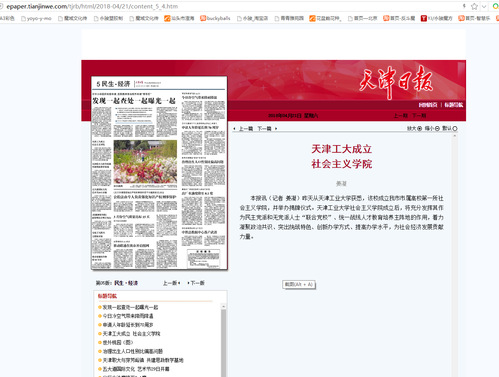Viewport: 499px width, 377px height.
Task: Select the 放大 (enlarge) radio button
Action: pos(420,128)
